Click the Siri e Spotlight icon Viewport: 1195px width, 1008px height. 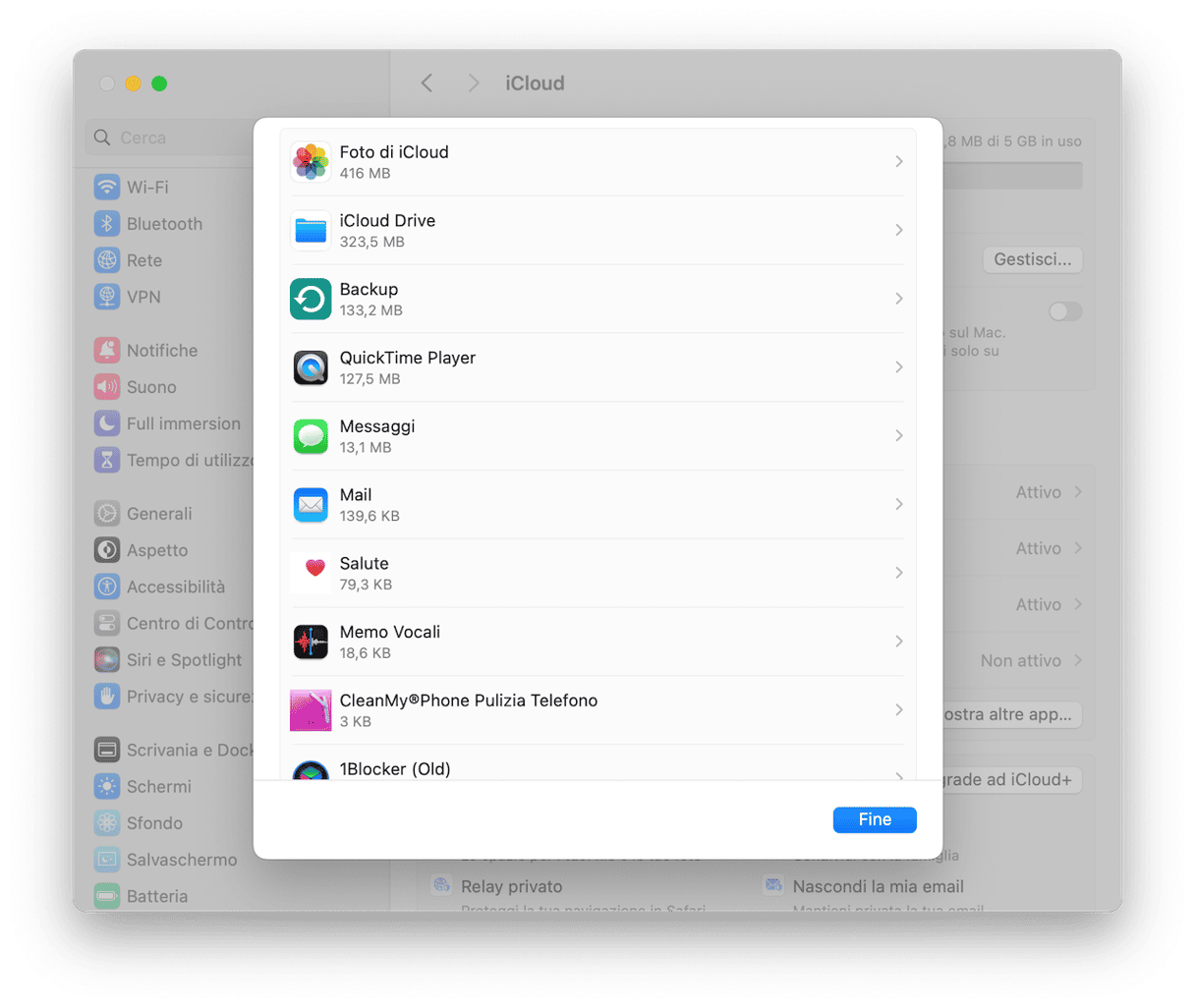tap(107, 660)
